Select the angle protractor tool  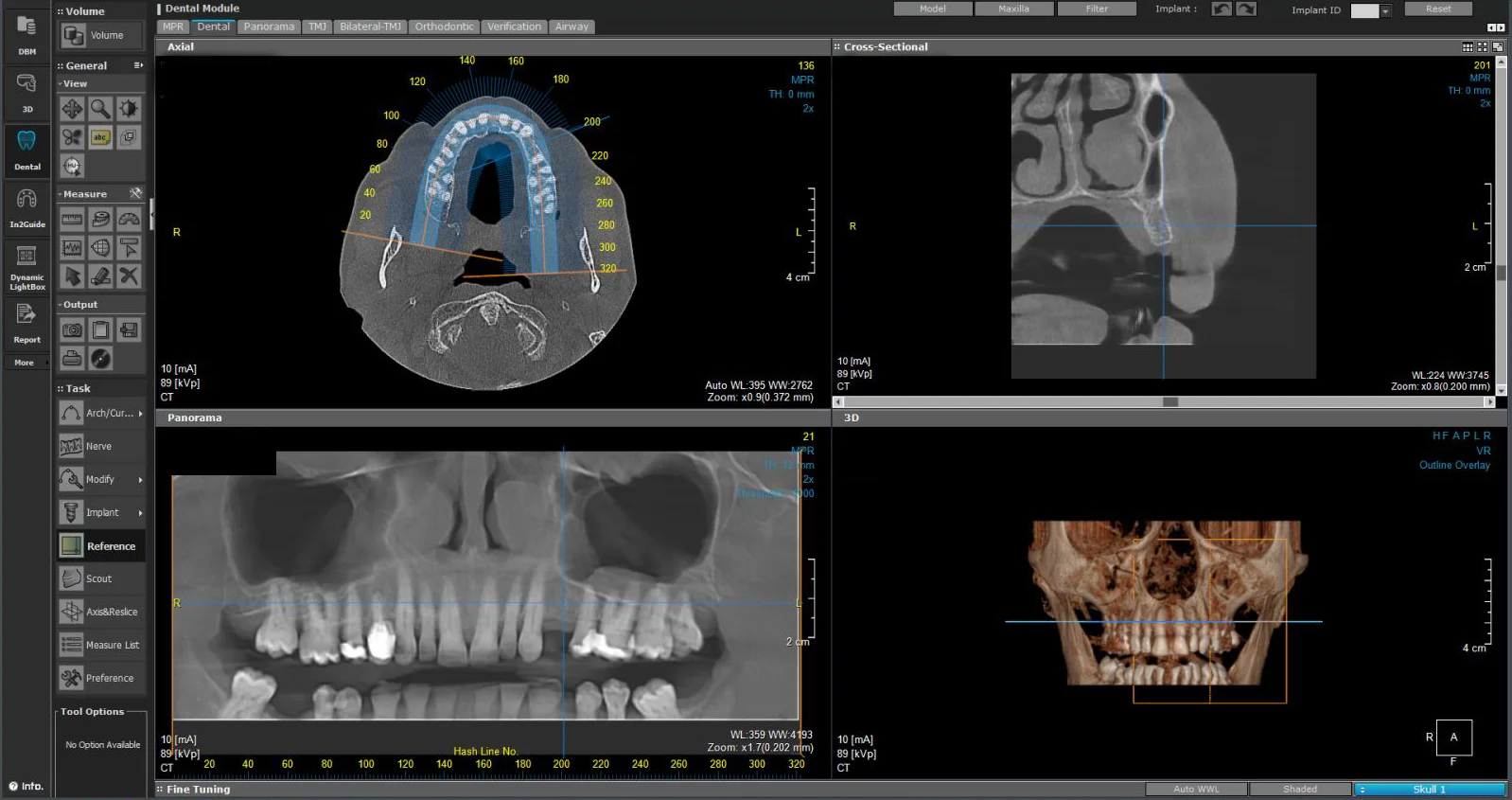tap(129, 220)
